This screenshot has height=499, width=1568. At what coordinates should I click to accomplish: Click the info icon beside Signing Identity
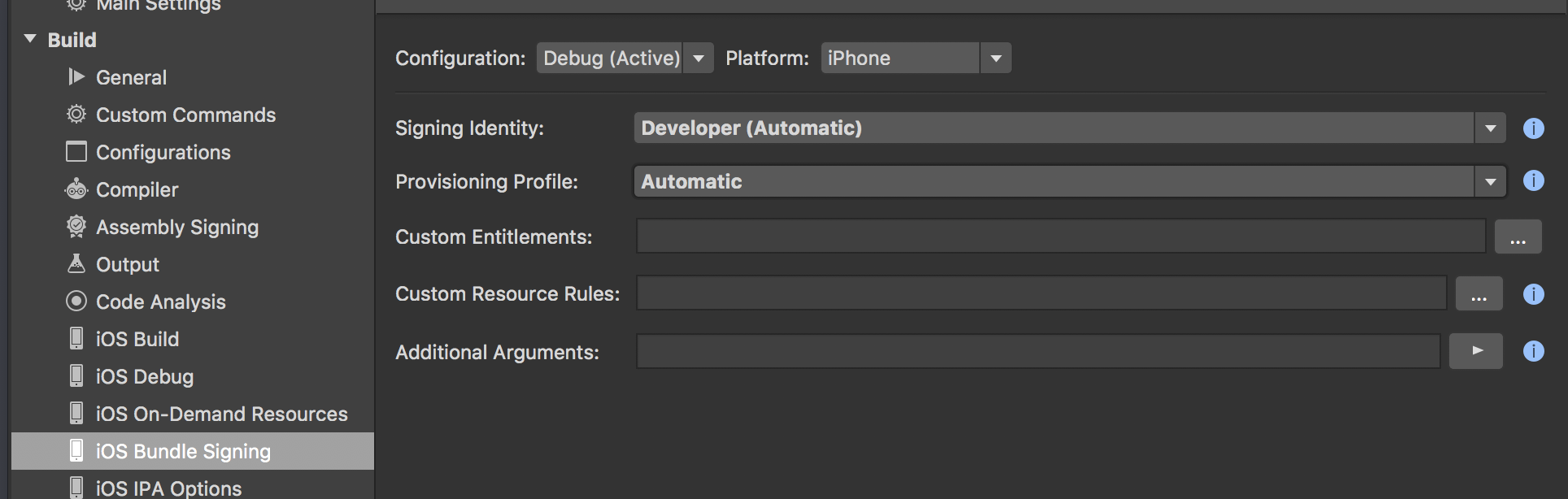click(x=1533, y=128)
